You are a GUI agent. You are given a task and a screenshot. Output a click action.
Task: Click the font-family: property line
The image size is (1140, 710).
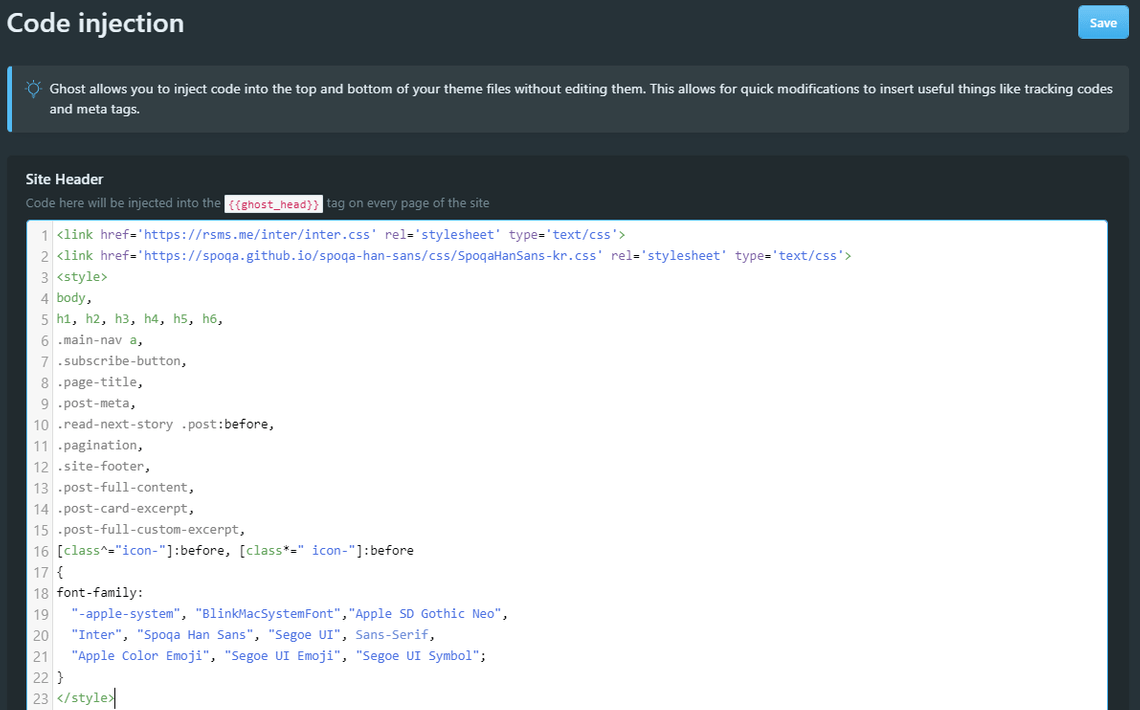coord(99,592)
